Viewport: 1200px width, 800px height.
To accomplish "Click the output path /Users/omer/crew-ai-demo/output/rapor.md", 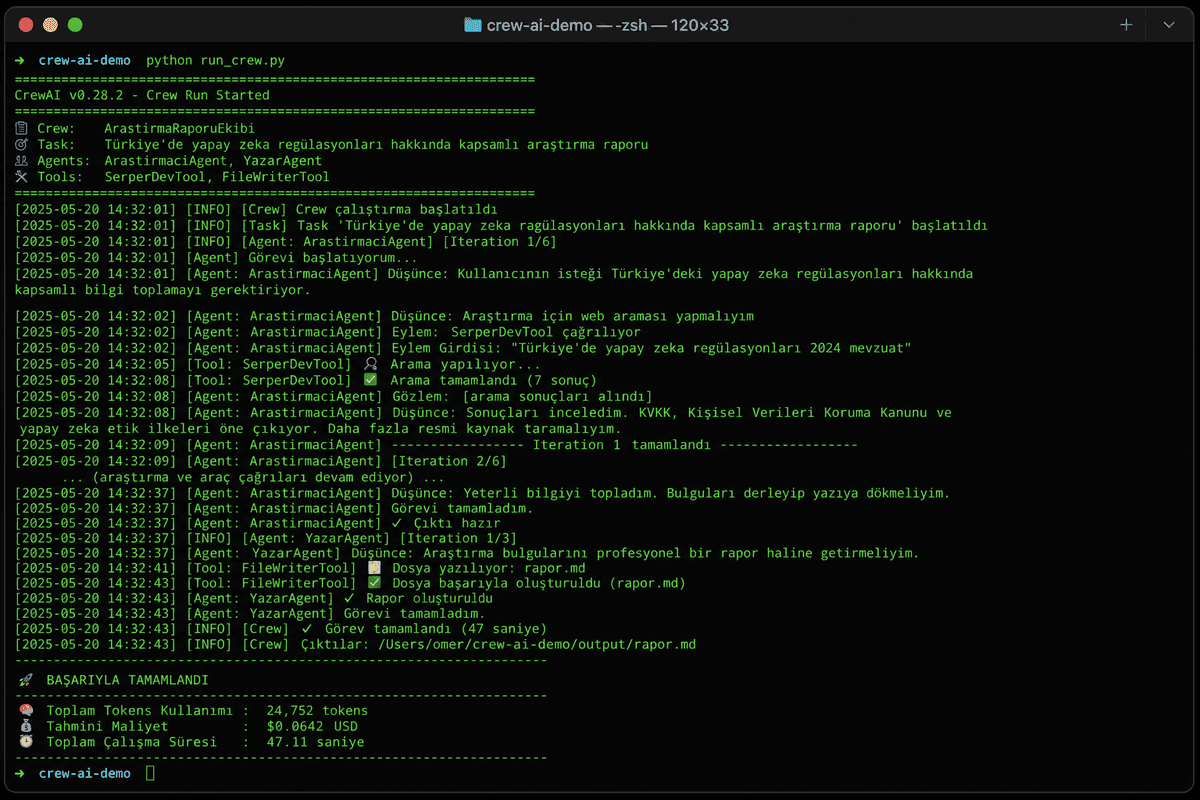I will tap(536, 645).
